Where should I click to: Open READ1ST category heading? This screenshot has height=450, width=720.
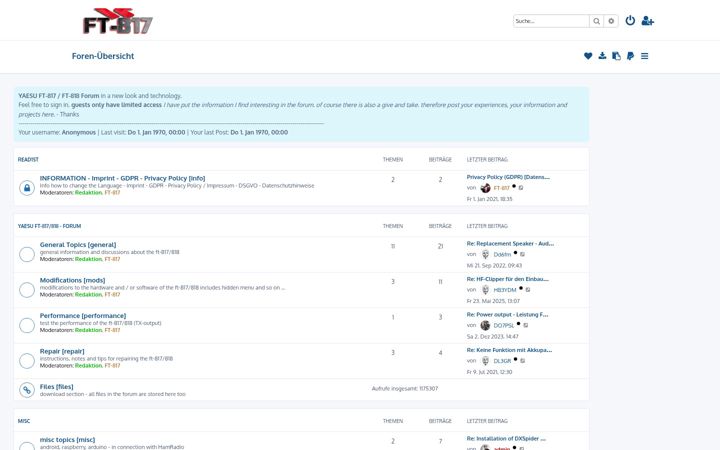point(28,160)
